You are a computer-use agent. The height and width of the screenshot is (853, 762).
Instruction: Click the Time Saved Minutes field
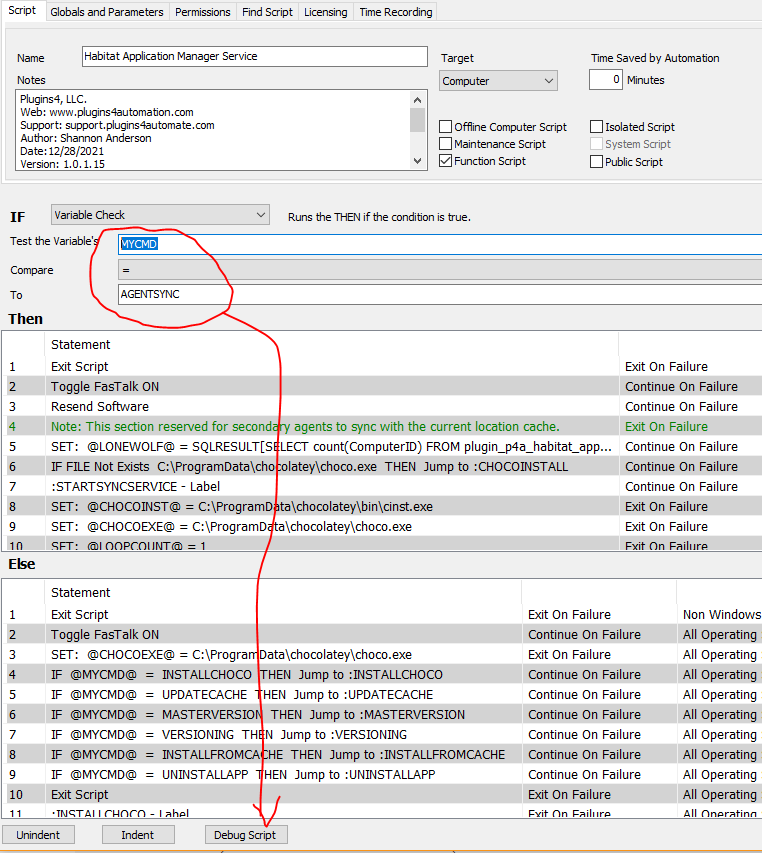[605, 80]
